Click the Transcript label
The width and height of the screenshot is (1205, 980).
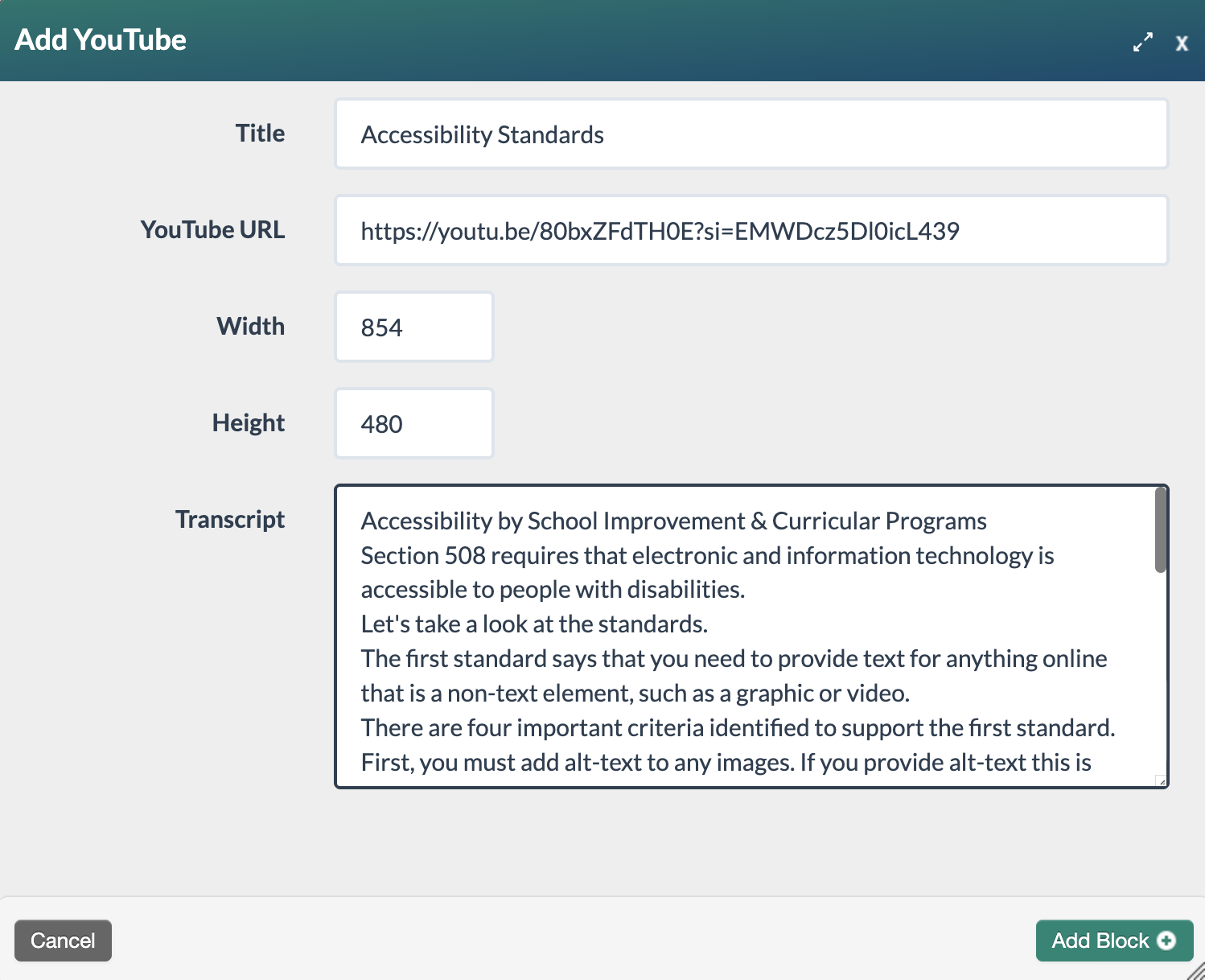230,520
